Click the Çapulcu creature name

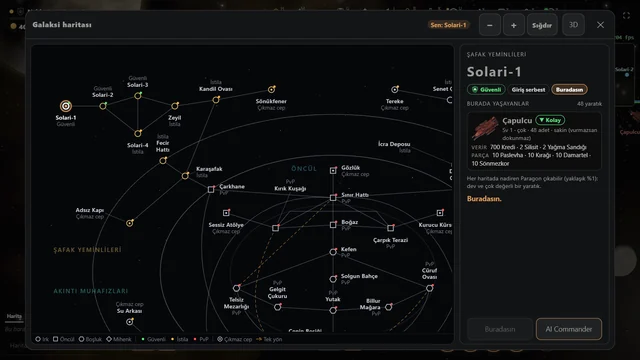pos(517,120)
